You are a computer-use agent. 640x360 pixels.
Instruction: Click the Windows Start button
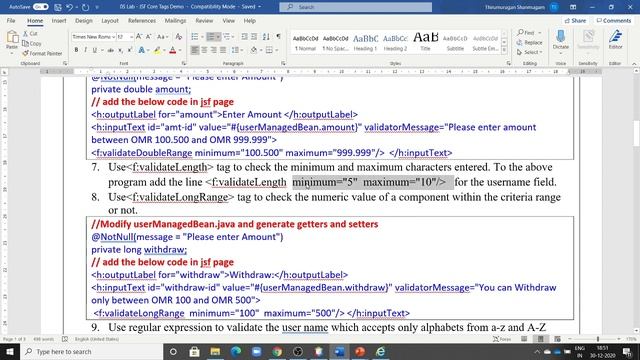pyautogui.click(x=10, y=351)
